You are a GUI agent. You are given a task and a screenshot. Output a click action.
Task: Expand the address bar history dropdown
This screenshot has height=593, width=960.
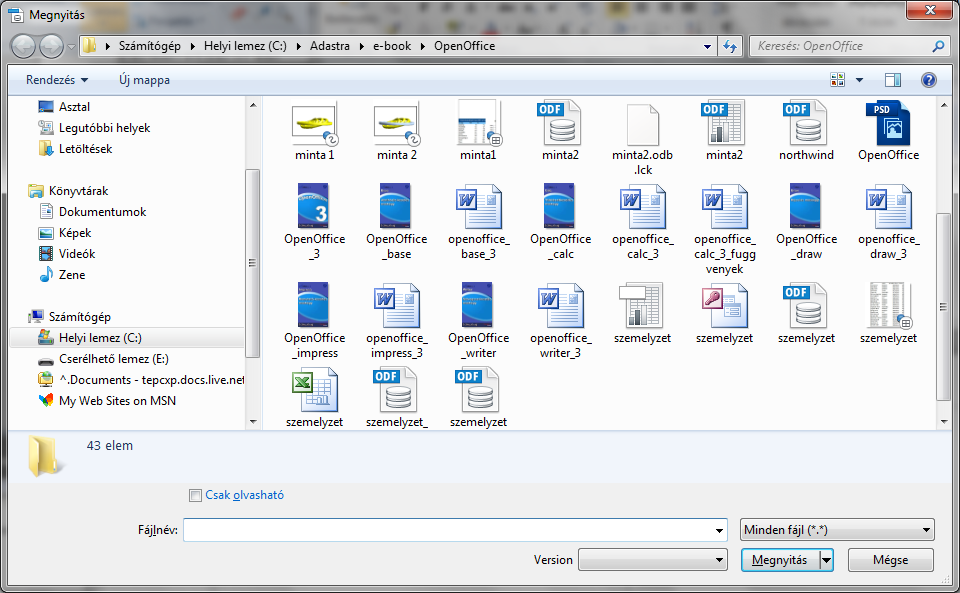point(707,47)
